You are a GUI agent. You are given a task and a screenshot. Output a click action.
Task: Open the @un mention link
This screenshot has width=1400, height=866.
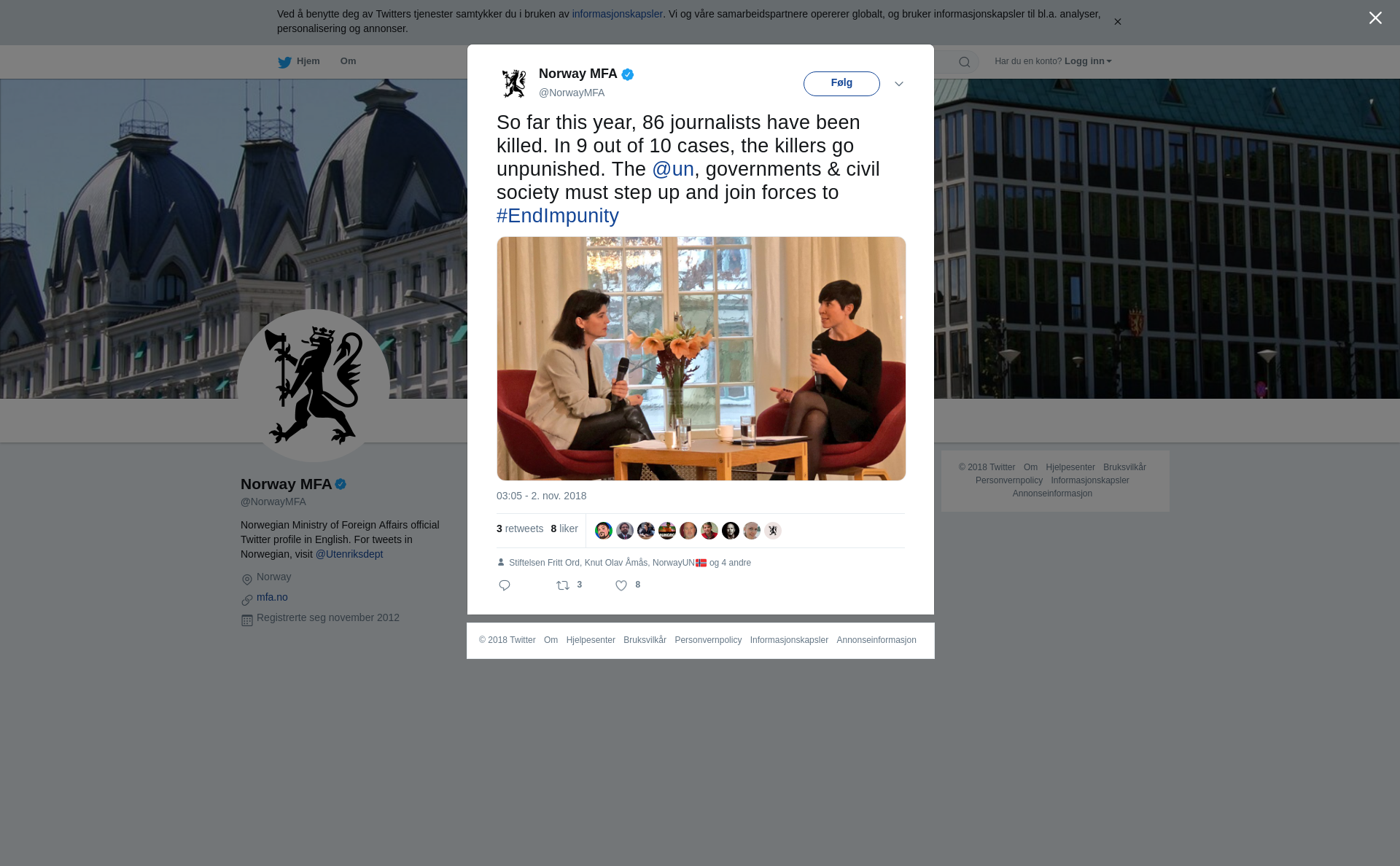point(673,169)
